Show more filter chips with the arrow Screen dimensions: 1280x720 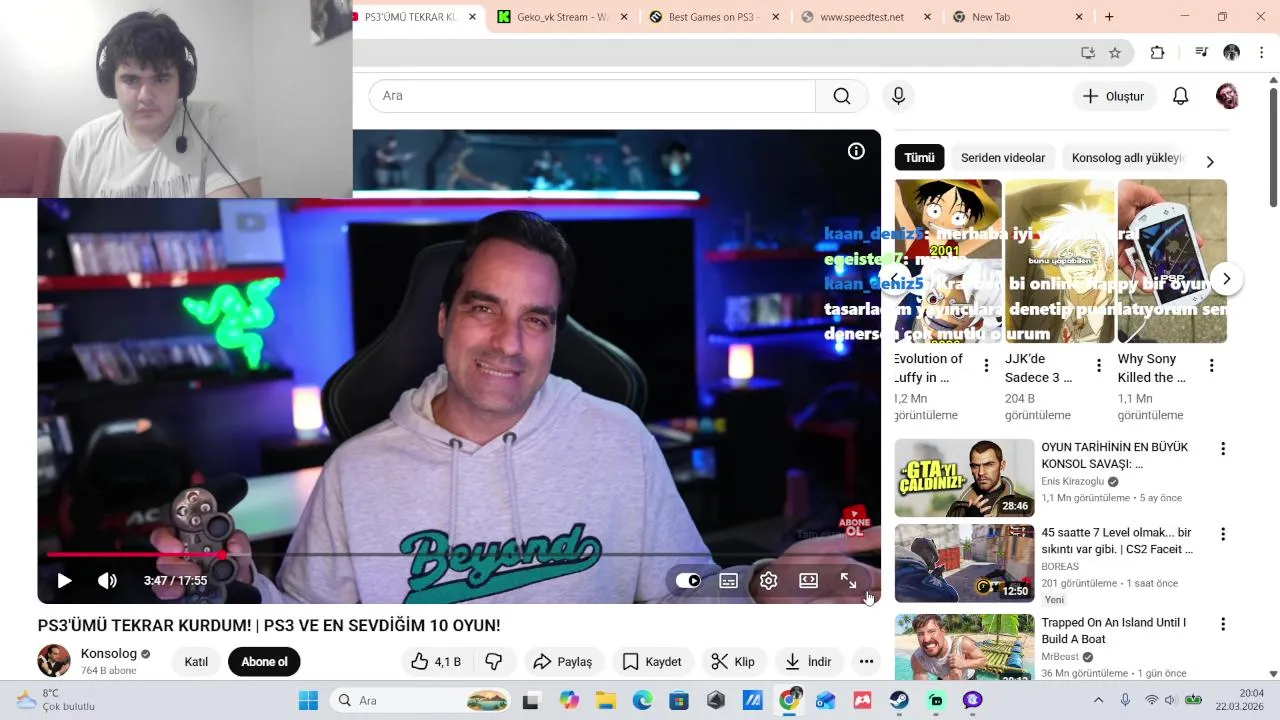[x=1210, y=161]
